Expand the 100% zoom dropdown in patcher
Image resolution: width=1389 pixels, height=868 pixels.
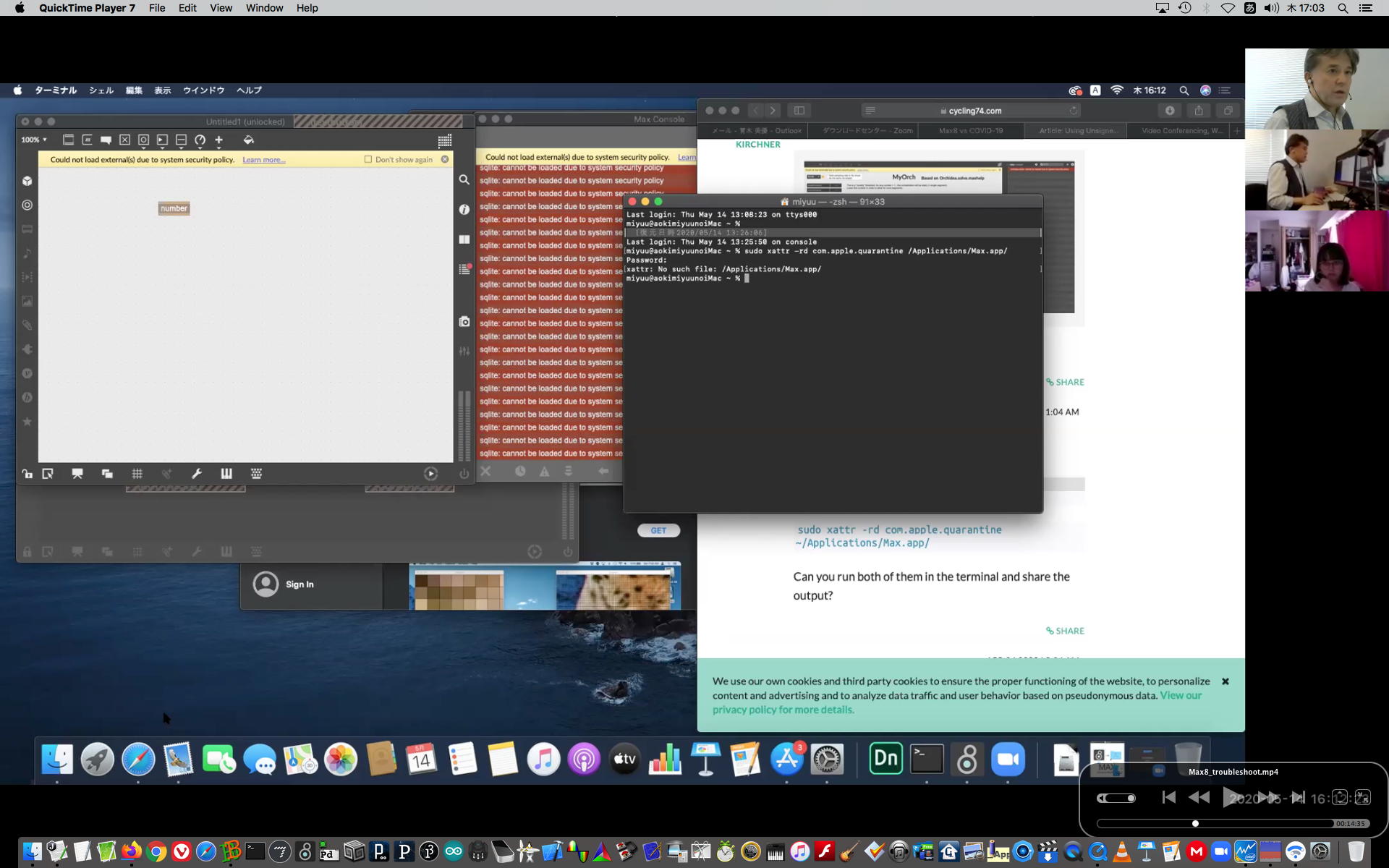coord(34,140)
